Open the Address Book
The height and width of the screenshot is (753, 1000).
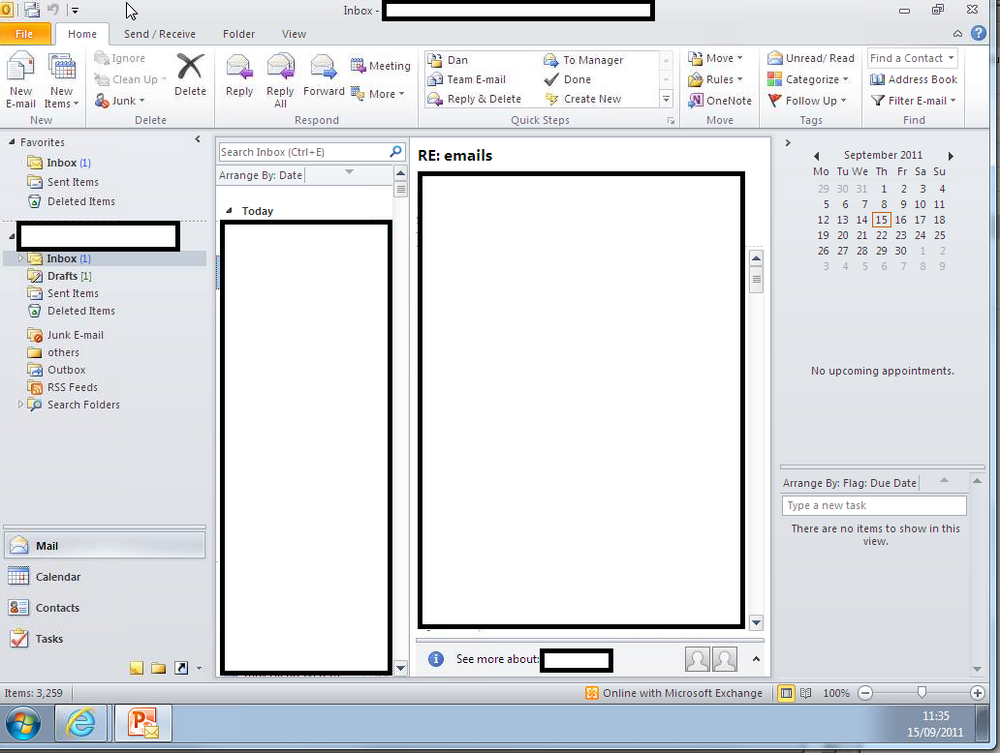point(913,80)
